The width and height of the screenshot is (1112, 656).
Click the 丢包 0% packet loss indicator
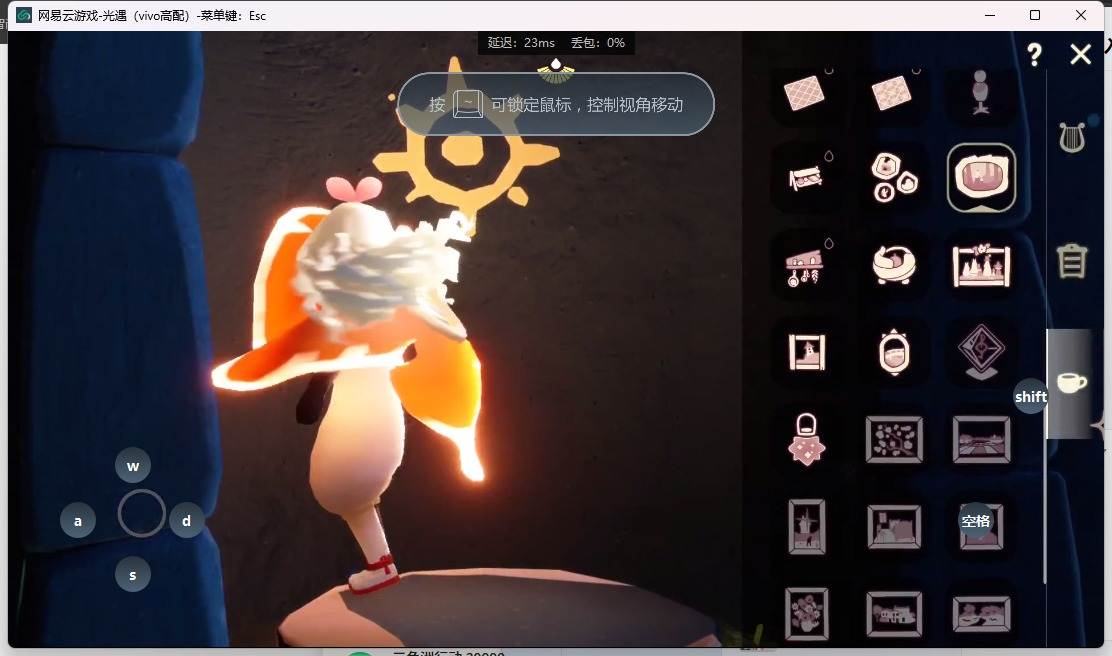pos(598,43)
